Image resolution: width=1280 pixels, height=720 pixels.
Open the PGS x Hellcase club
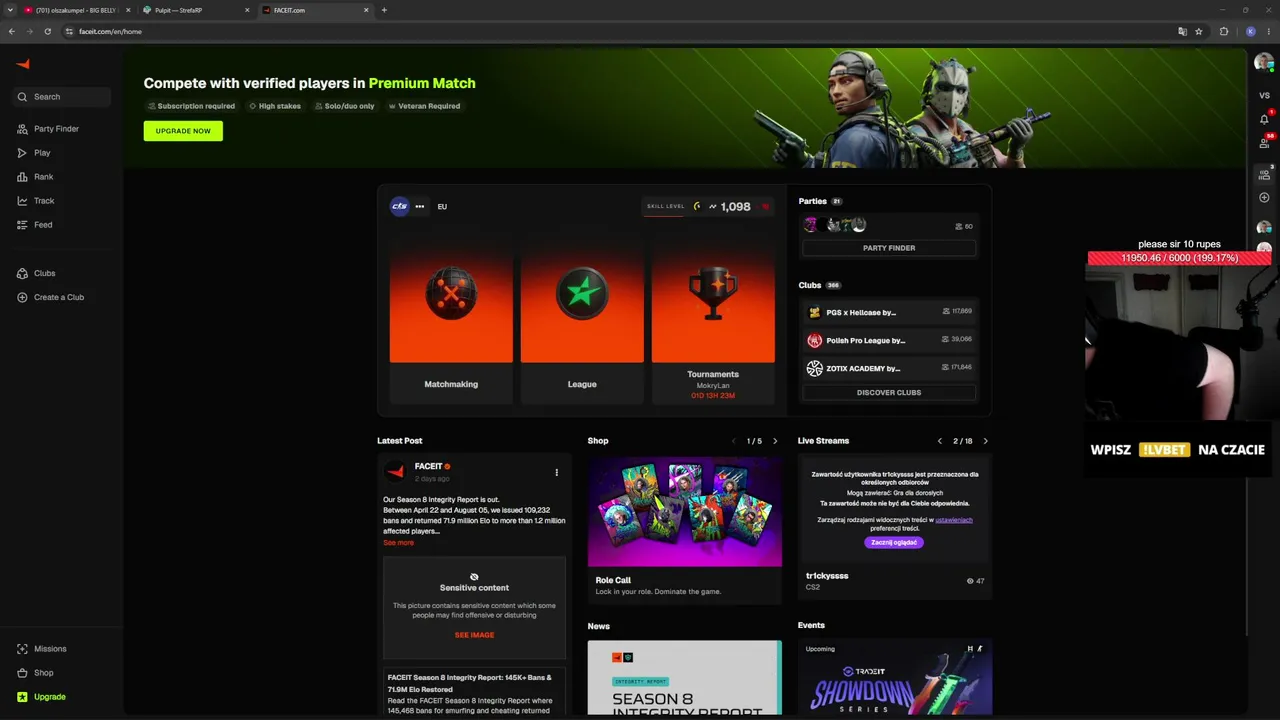889,312
